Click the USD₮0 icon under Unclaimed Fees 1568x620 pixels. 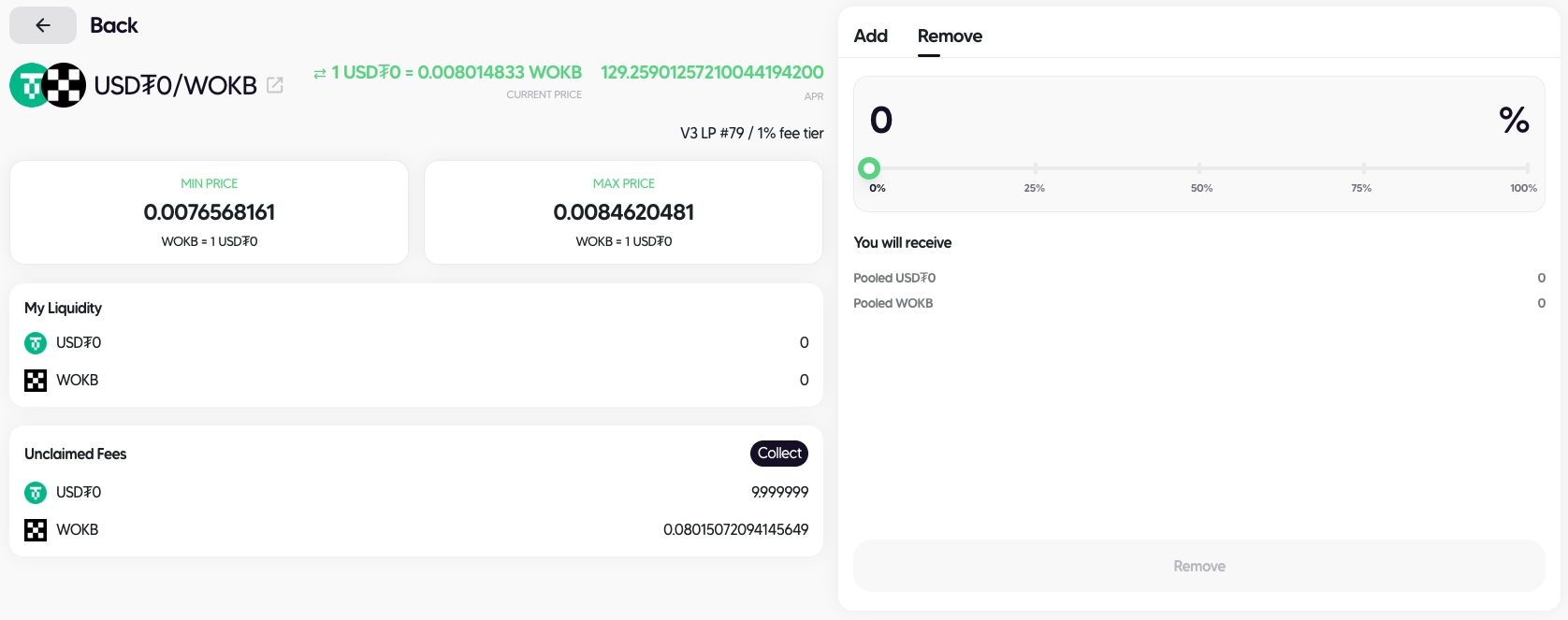[x=36, y=493]
